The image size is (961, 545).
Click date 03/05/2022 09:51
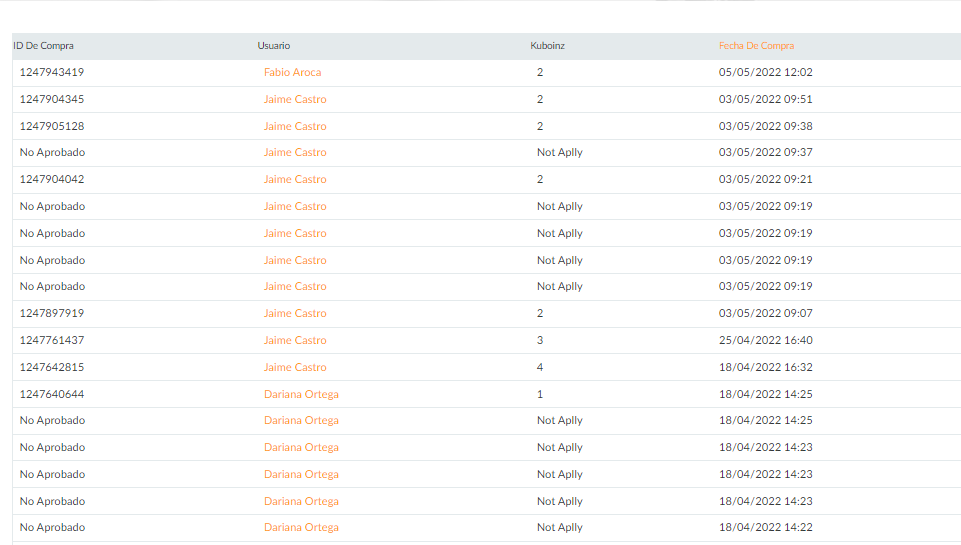point(765,99)
